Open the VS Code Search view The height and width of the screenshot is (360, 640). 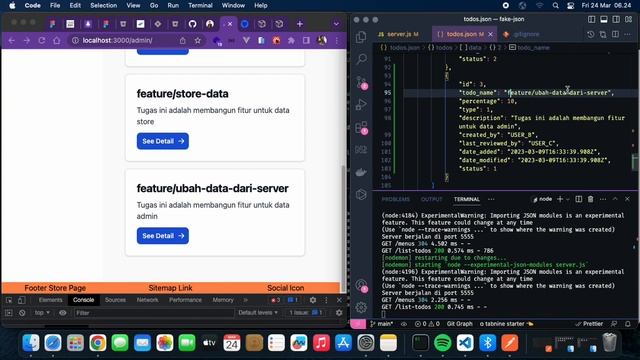pos(361,60)
